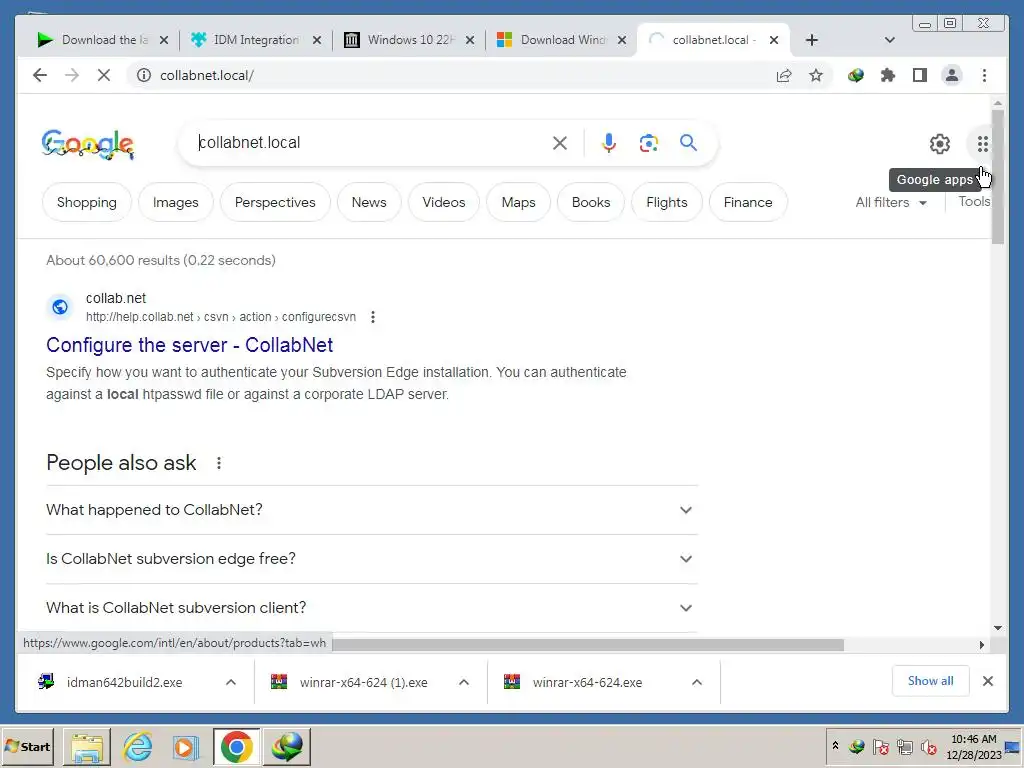Close the IDM Integration tab
1024x768 pixels.
click(317, 40)
